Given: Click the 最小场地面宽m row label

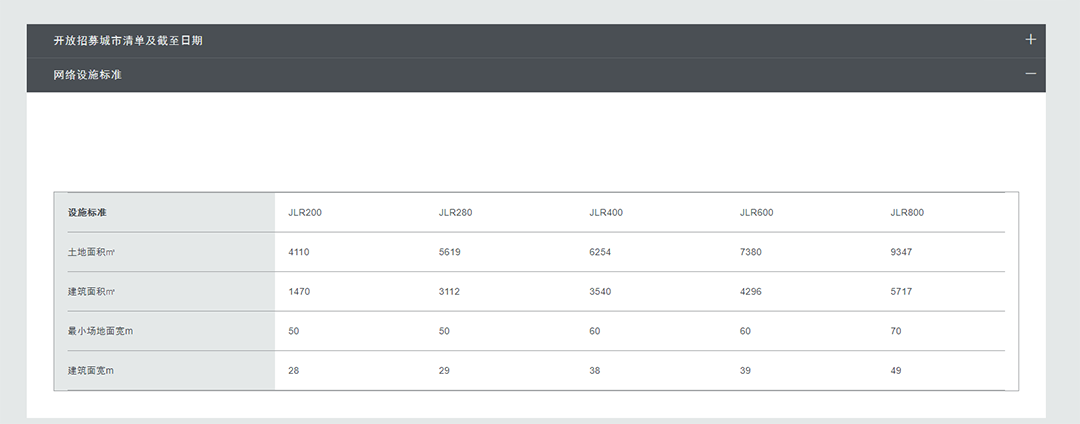Looking at the screenshot, I should tap(100, 331).
